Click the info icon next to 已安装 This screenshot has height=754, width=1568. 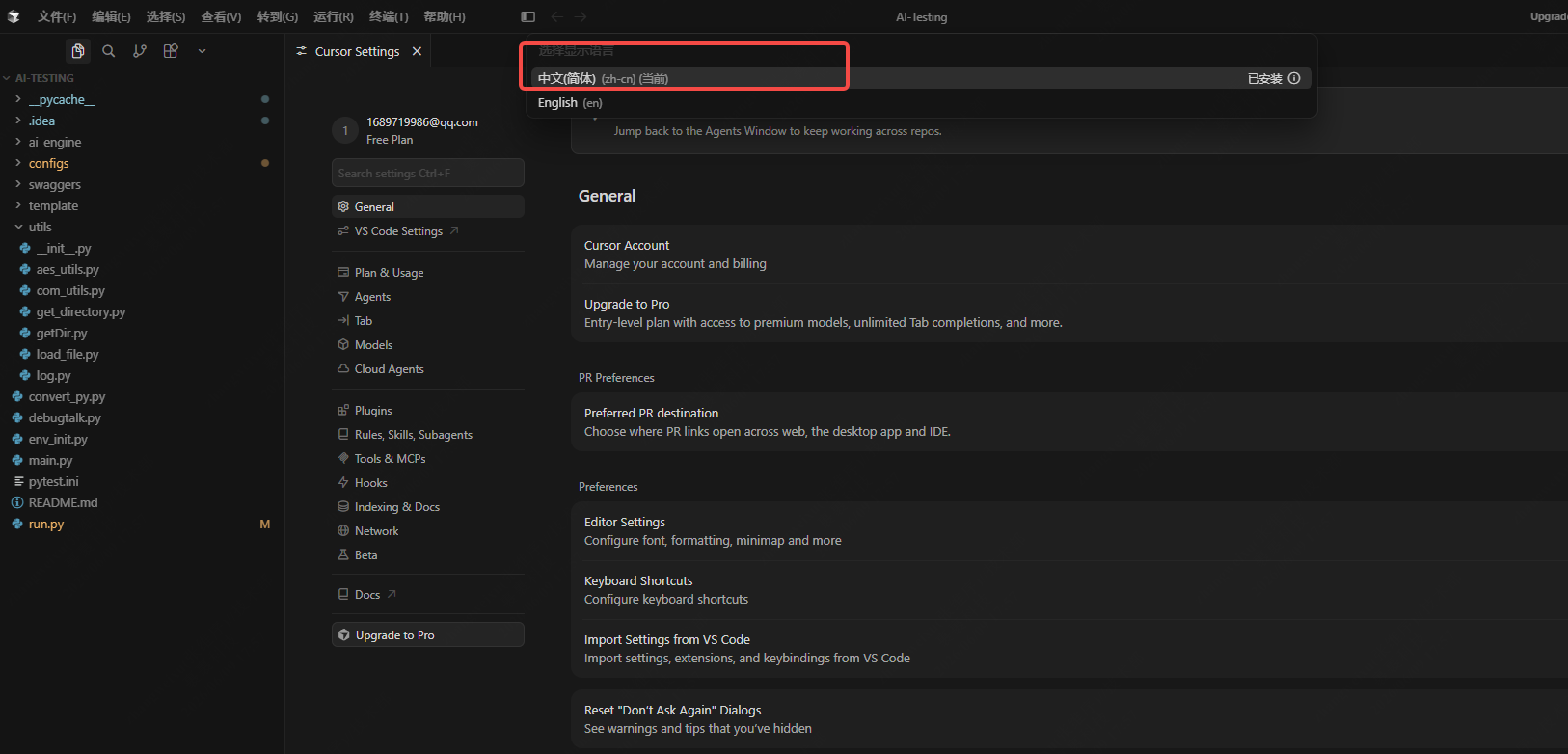[1294, 78]
